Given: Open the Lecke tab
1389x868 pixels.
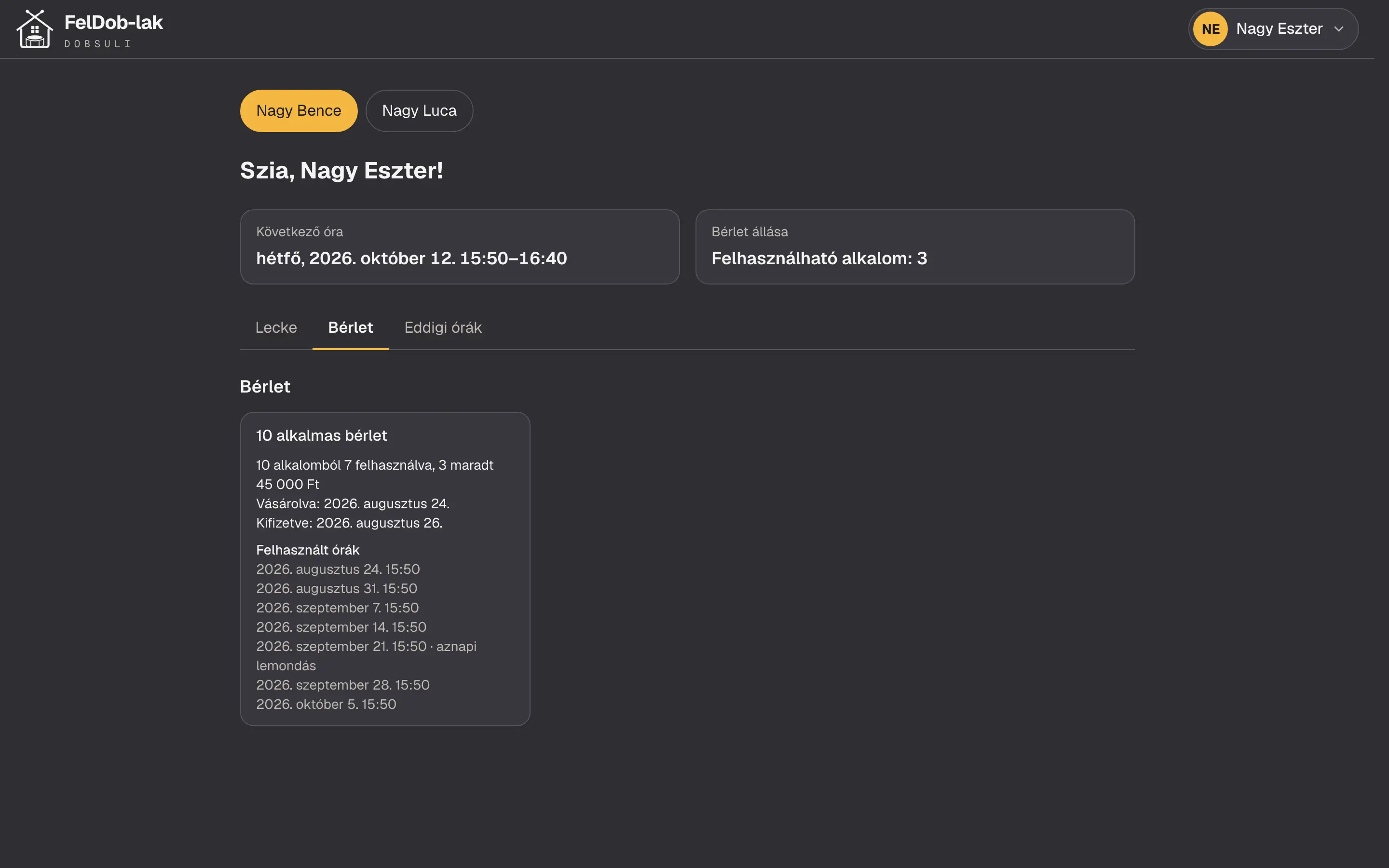Looking at the screenshot, I should pyautogui.click(x=276, y=328).
